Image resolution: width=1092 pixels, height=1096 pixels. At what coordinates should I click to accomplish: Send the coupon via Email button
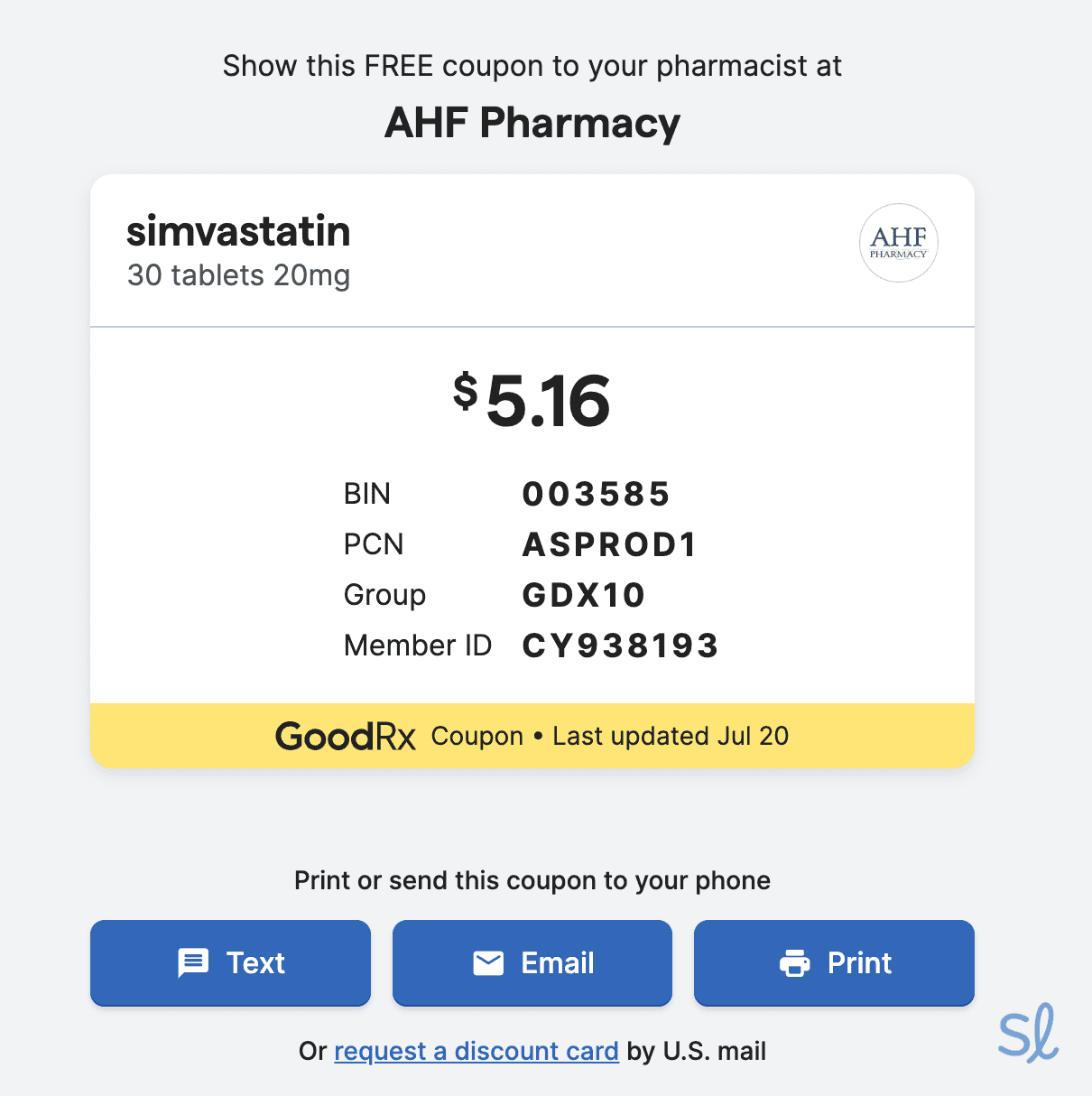(x=532, y=962)
